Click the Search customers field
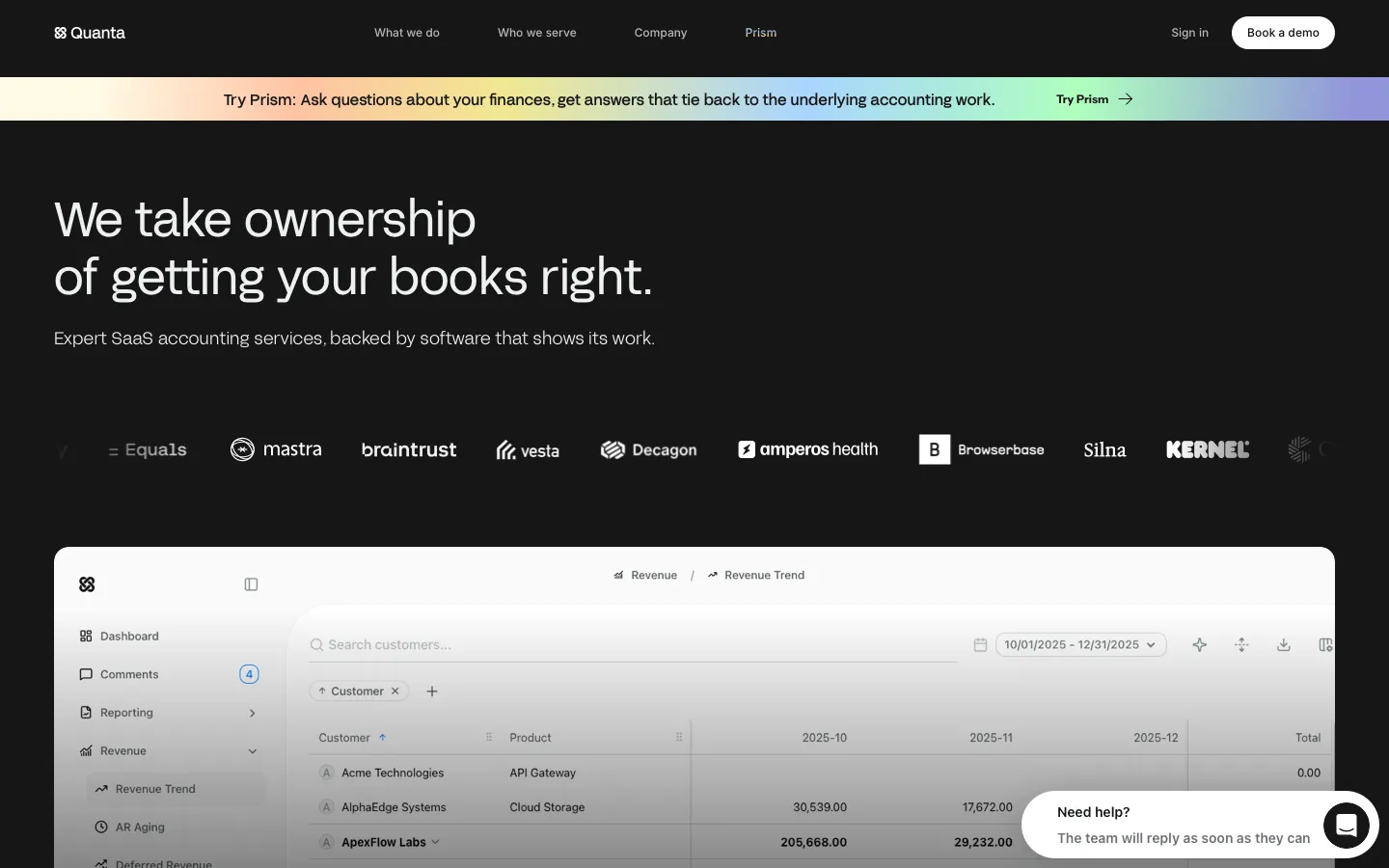Screen dimensions: 1389x868 pos(633,644)
